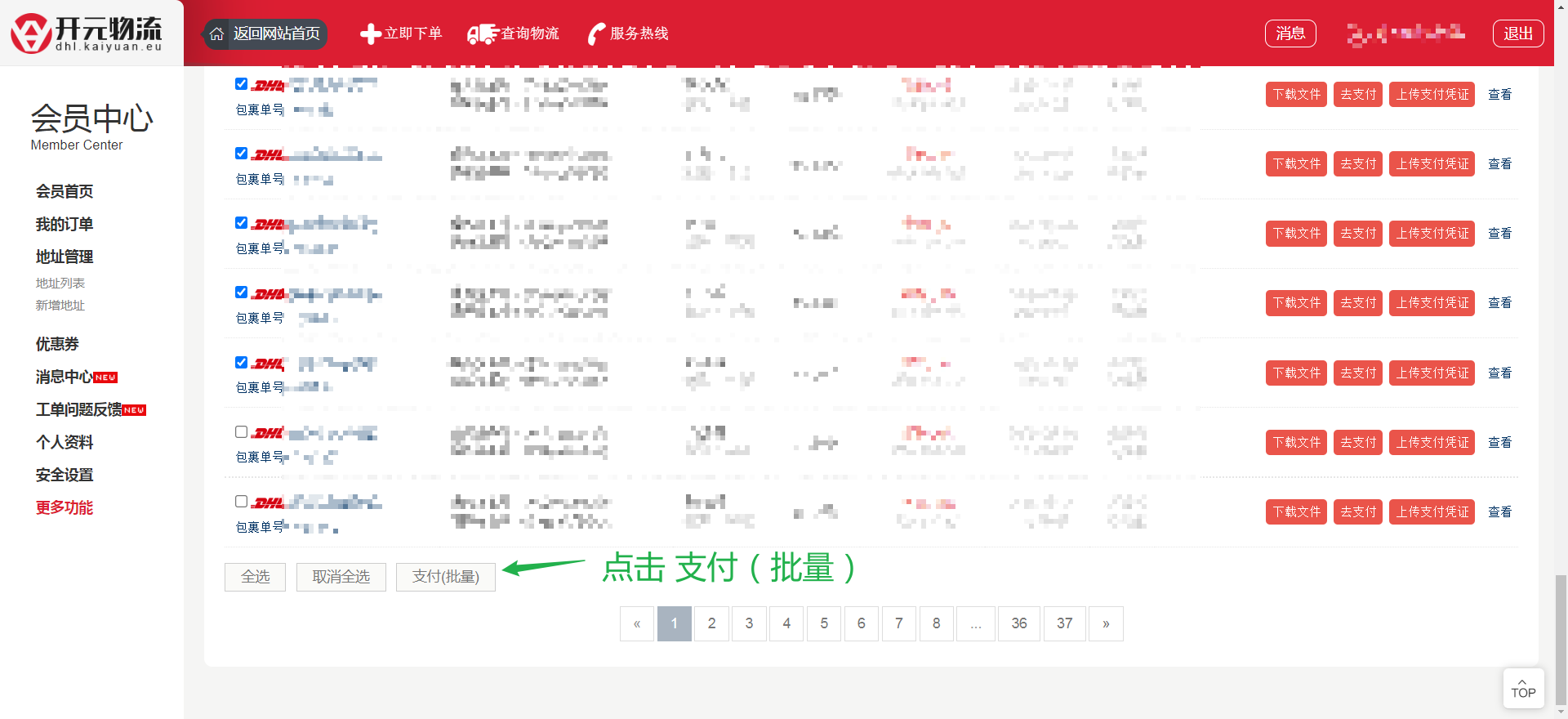Go to previous page with « arrow
The height and width of the screenshot is (719, 1568).
[637, 623]
